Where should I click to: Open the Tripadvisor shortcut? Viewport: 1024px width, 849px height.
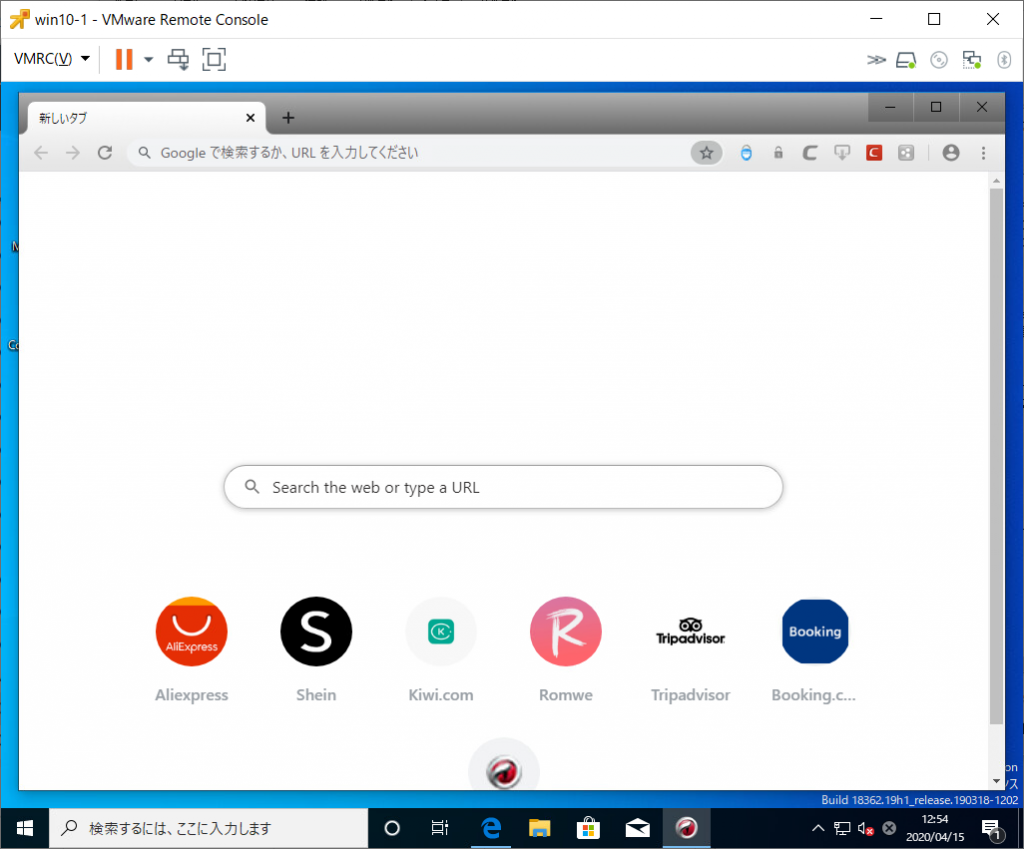pos(690,632)
